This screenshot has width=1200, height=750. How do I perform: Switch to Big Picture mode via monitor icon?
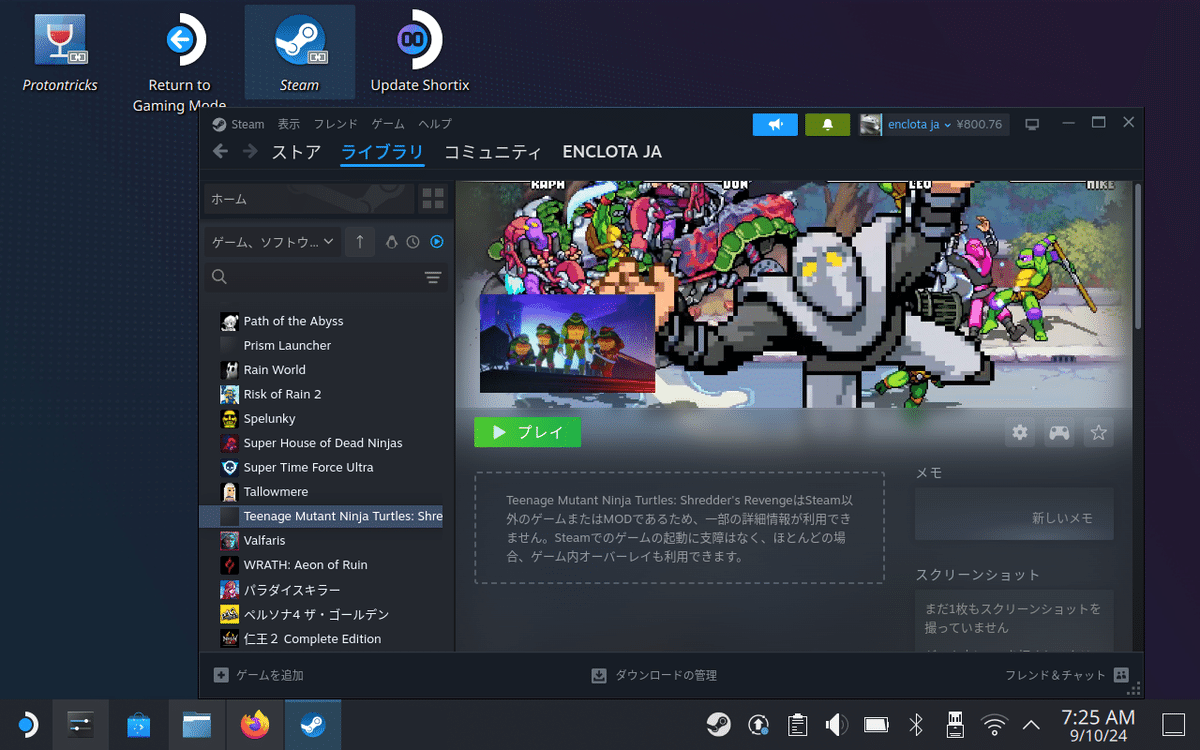click(x=1033, y=124)
